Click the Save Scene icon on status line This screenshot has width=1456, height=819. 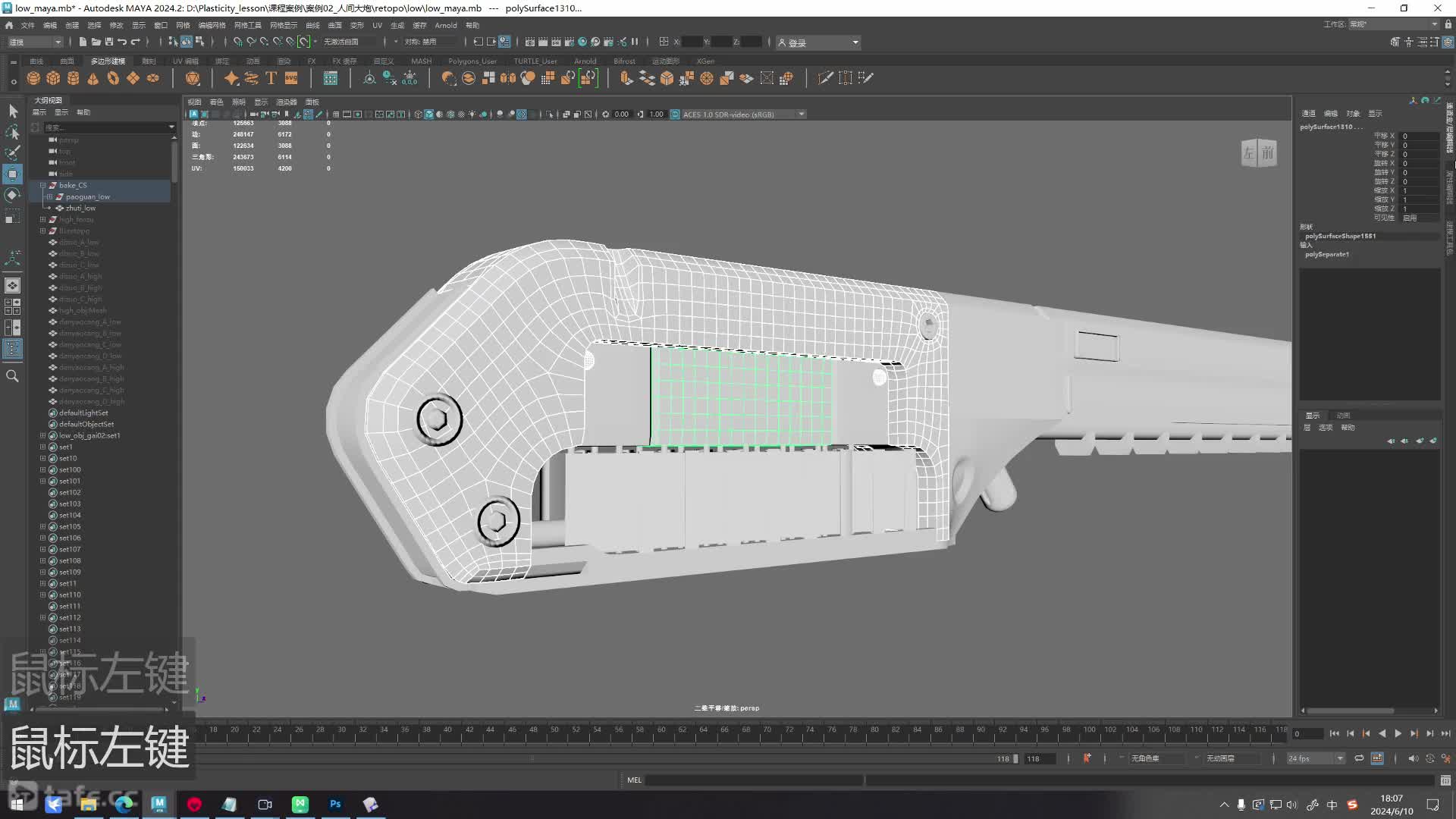click(x=109, y=42)
